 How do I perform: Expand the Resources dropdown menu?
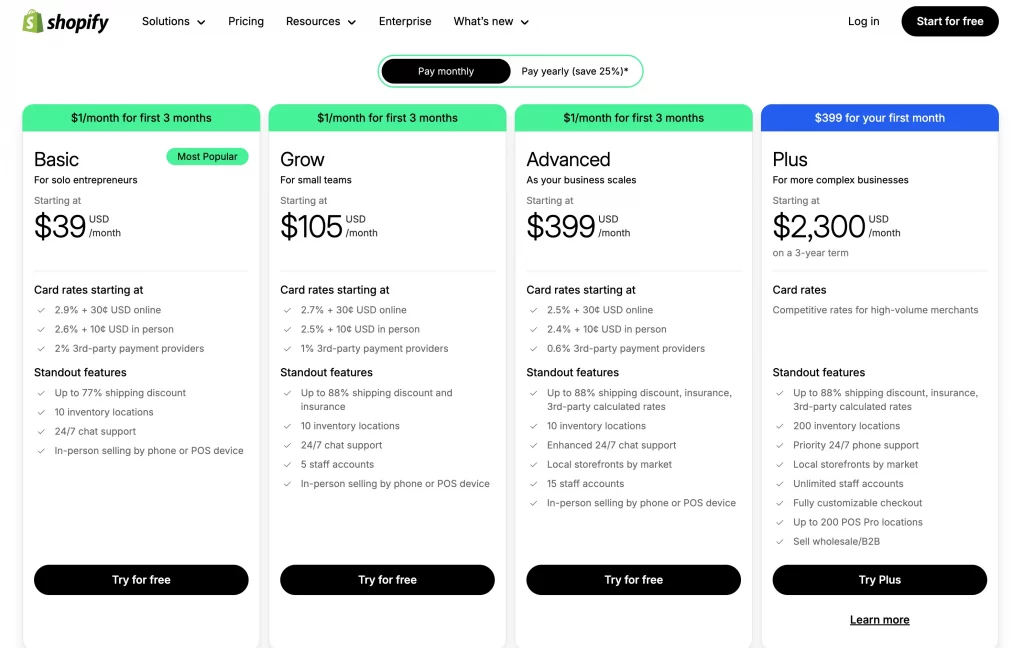(x=320, y=21)
